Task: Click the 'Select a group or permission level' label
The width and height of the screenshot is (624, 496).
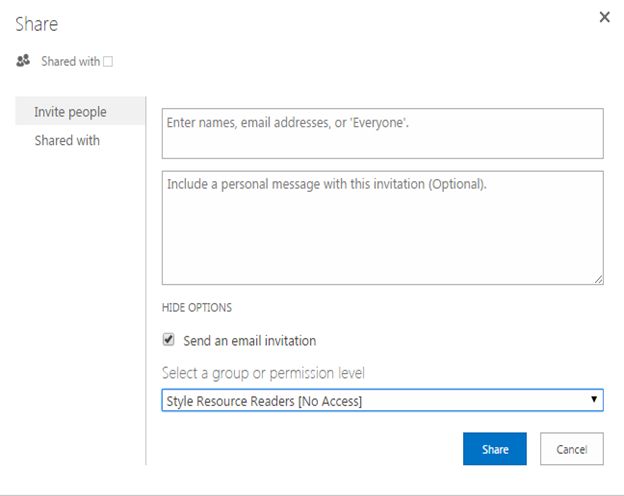Action: [263, 373]
